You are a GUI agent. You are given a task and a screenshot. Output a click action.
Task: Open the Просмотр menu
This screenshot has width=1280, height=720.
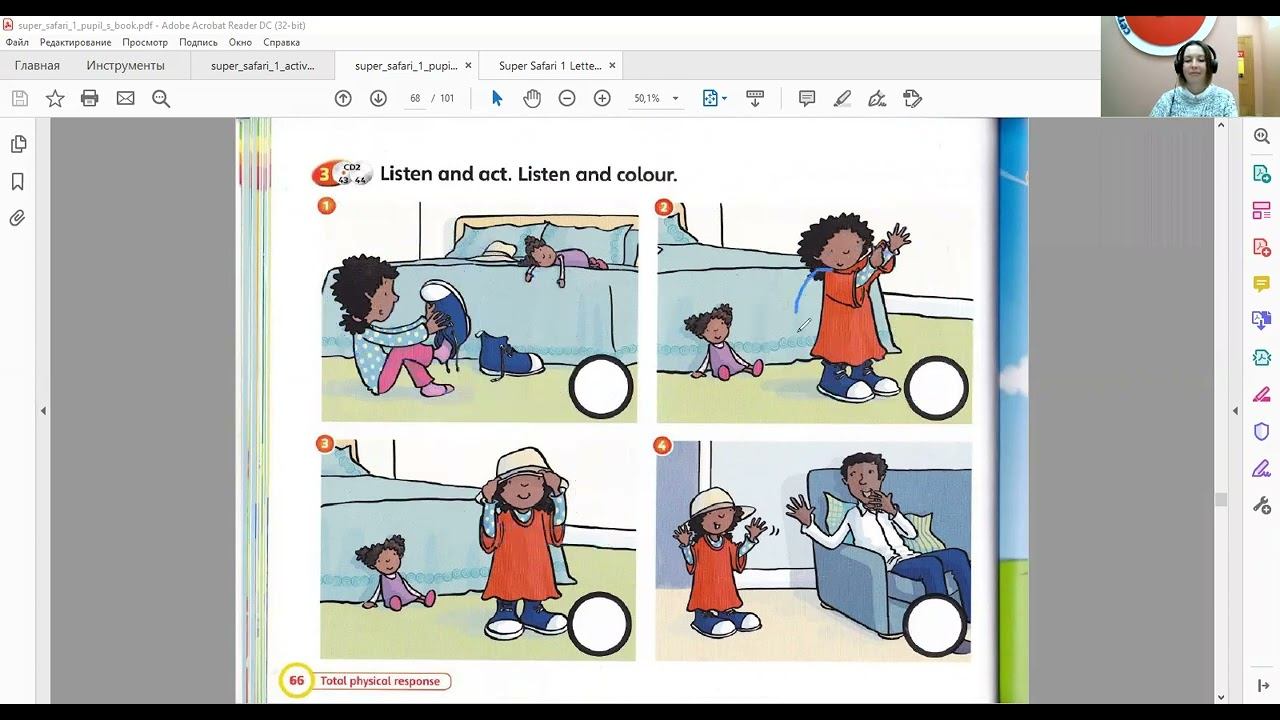point(145,42)
